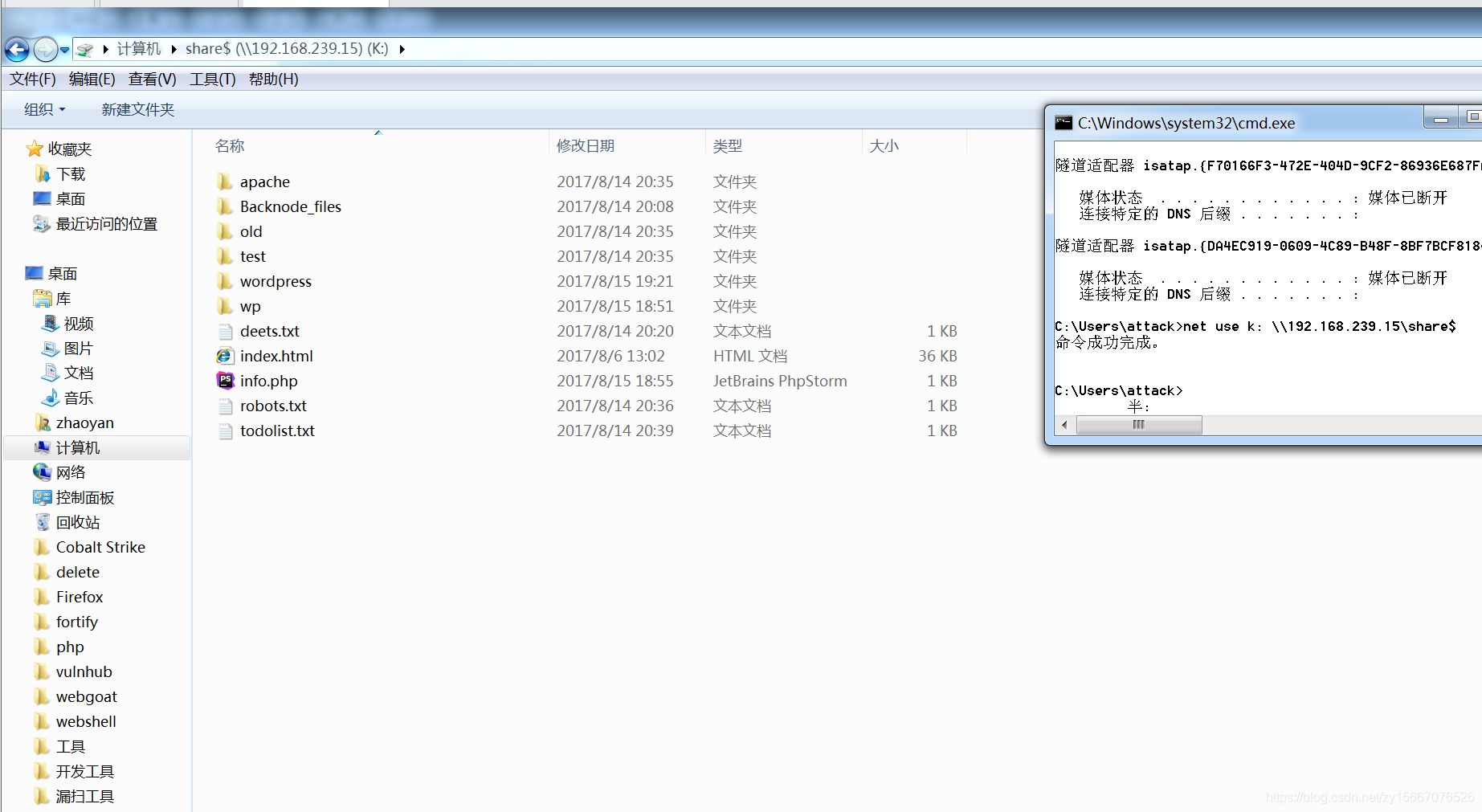The image size is (1482, 812).
Task: Select the apache folder icon
Action: [225, 182]
